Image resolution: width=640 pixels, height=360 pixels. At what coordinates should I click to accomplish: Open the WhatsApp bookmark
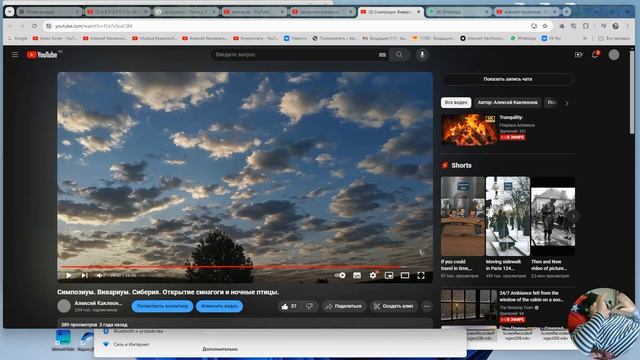[x=523, y=38]
